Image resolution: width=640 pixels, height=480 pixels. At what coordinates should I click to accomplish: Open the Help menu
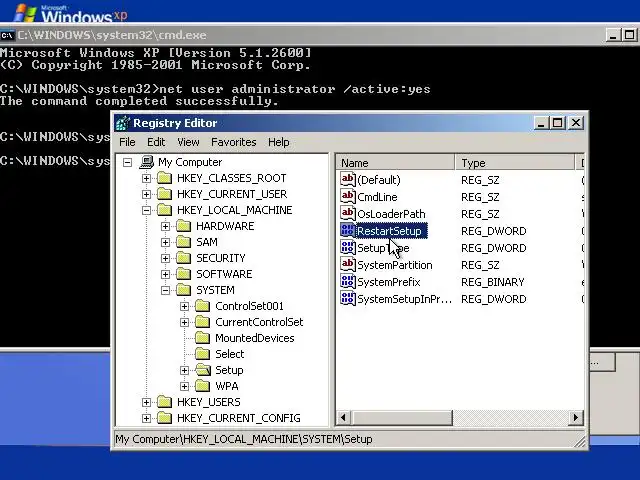click(x=279, y=142)
